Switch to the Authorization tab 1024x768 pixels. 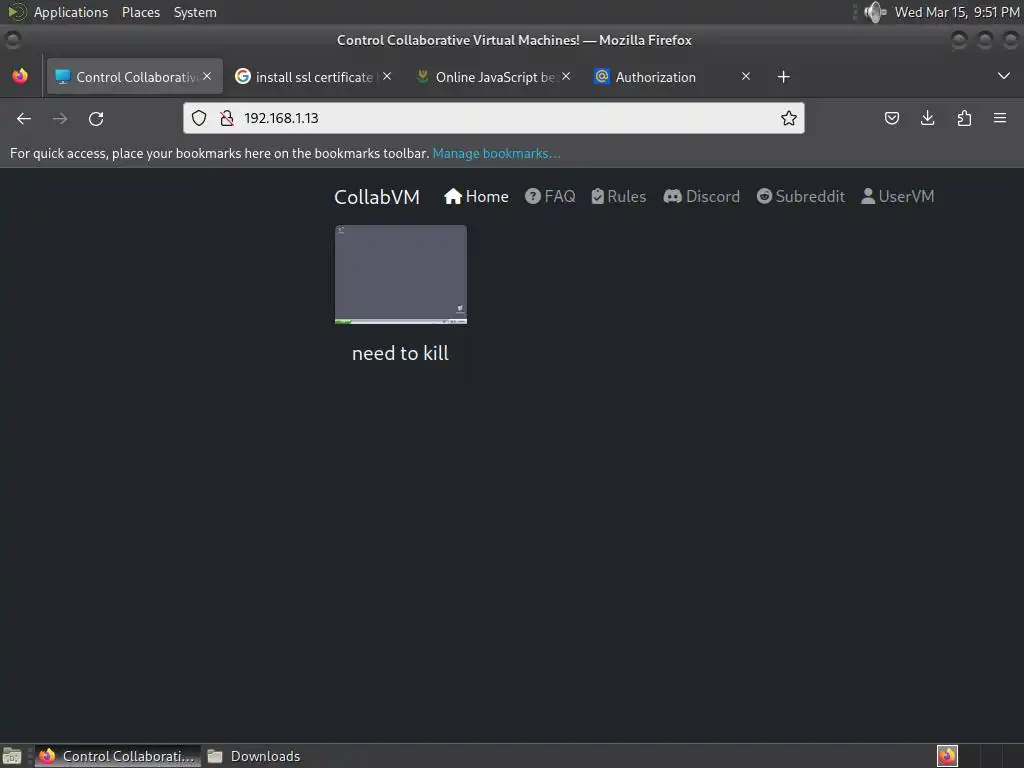pos(673,77)
